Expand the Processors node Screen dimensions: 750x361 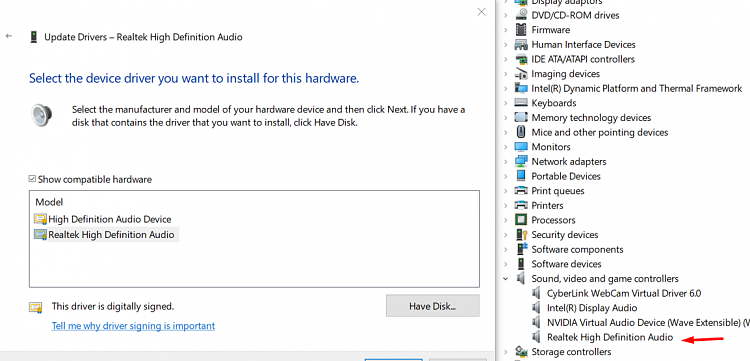[506, 220]
